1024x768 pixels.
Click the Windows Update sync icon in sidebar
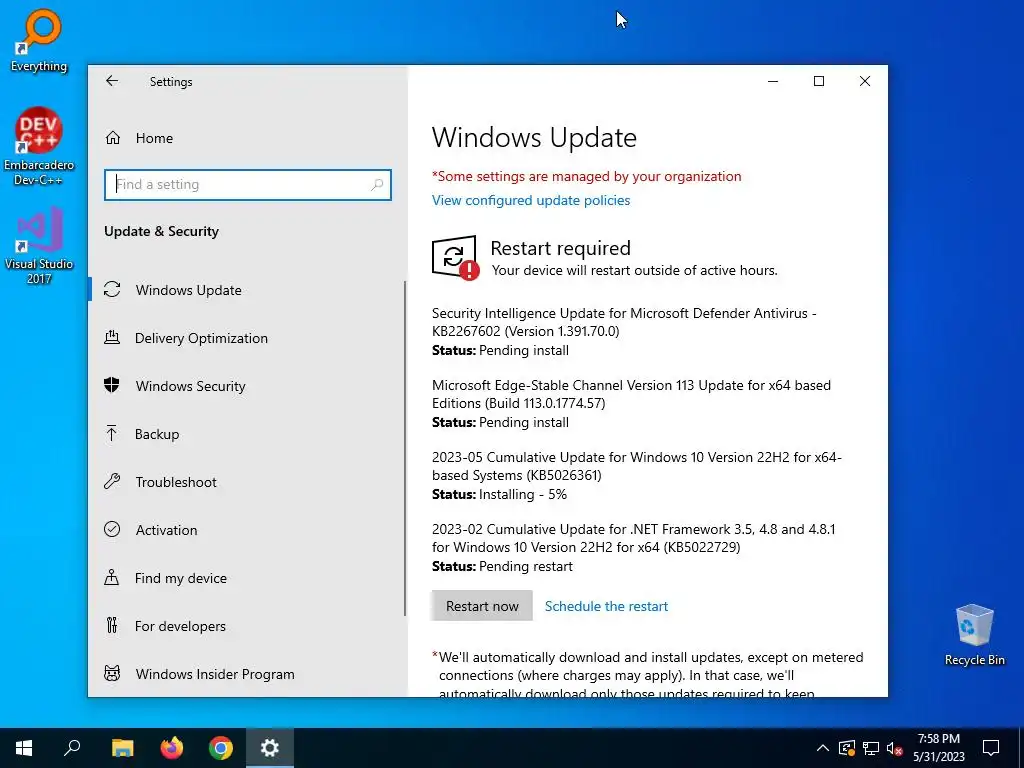[112, 289]
